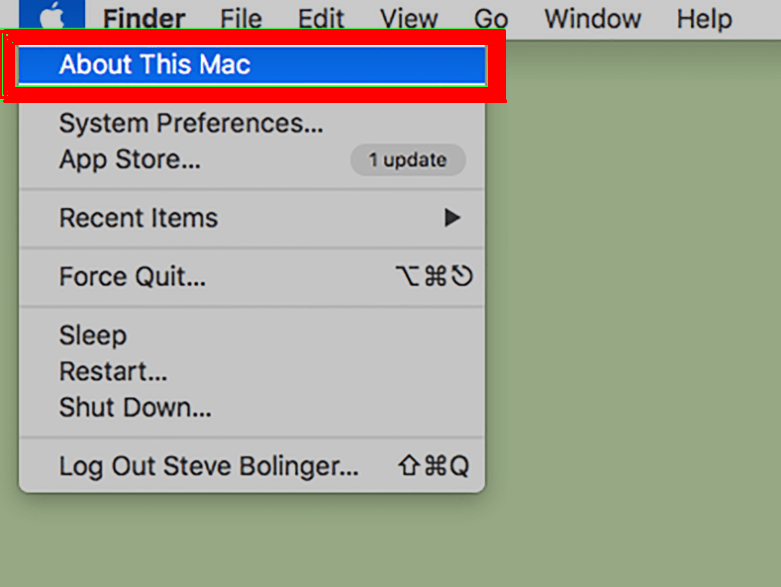781x587 pixels.
Task: Log Out Steve Bolinger…
Action: pos(252,466)
